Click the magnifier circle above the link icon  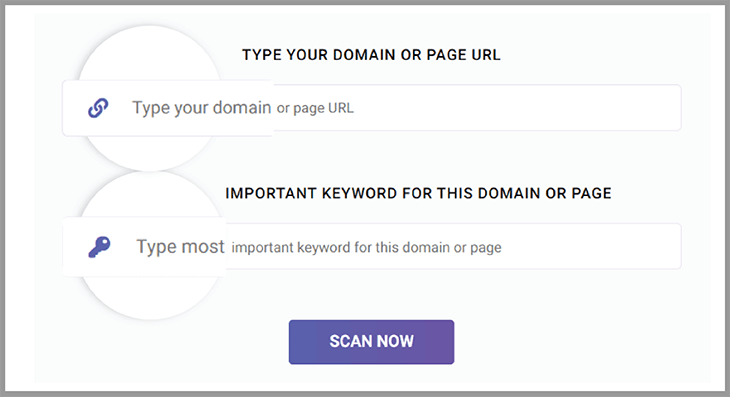[x=149, y=54]
